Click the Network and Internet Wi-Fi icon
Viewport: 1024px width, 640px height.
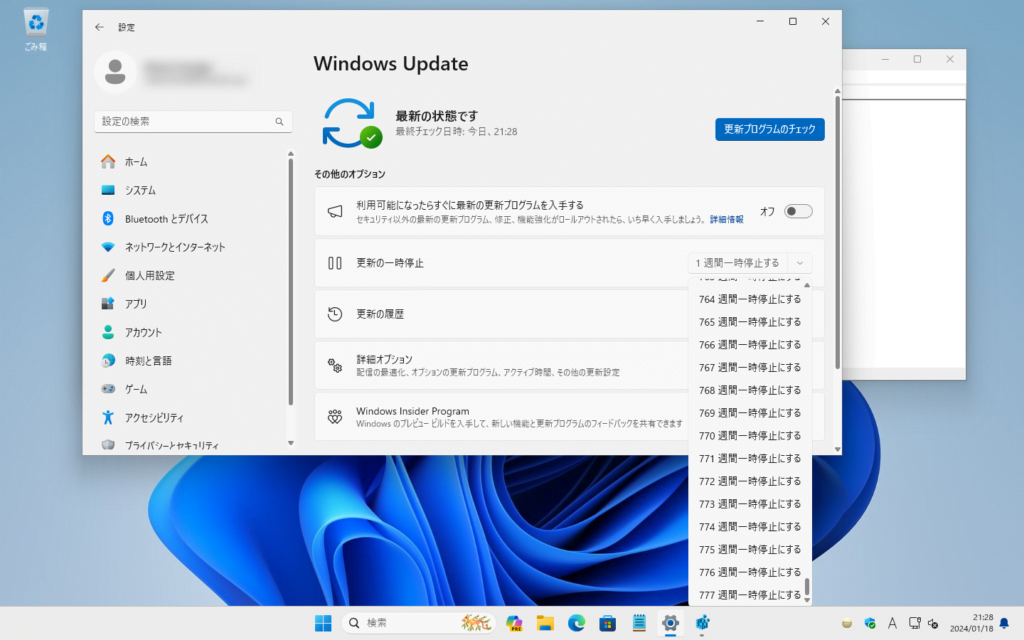[x=108, y=247]
